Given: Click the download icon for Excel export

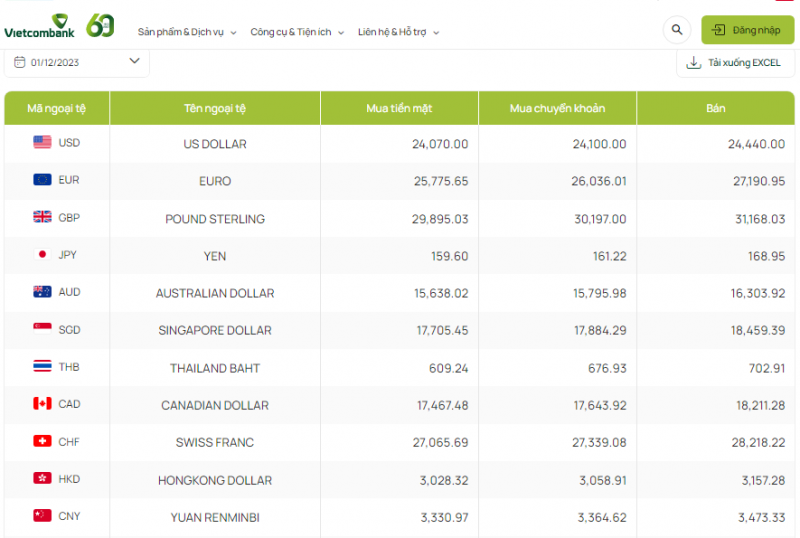Looking at the screenshot, I should tap(693, 62).
